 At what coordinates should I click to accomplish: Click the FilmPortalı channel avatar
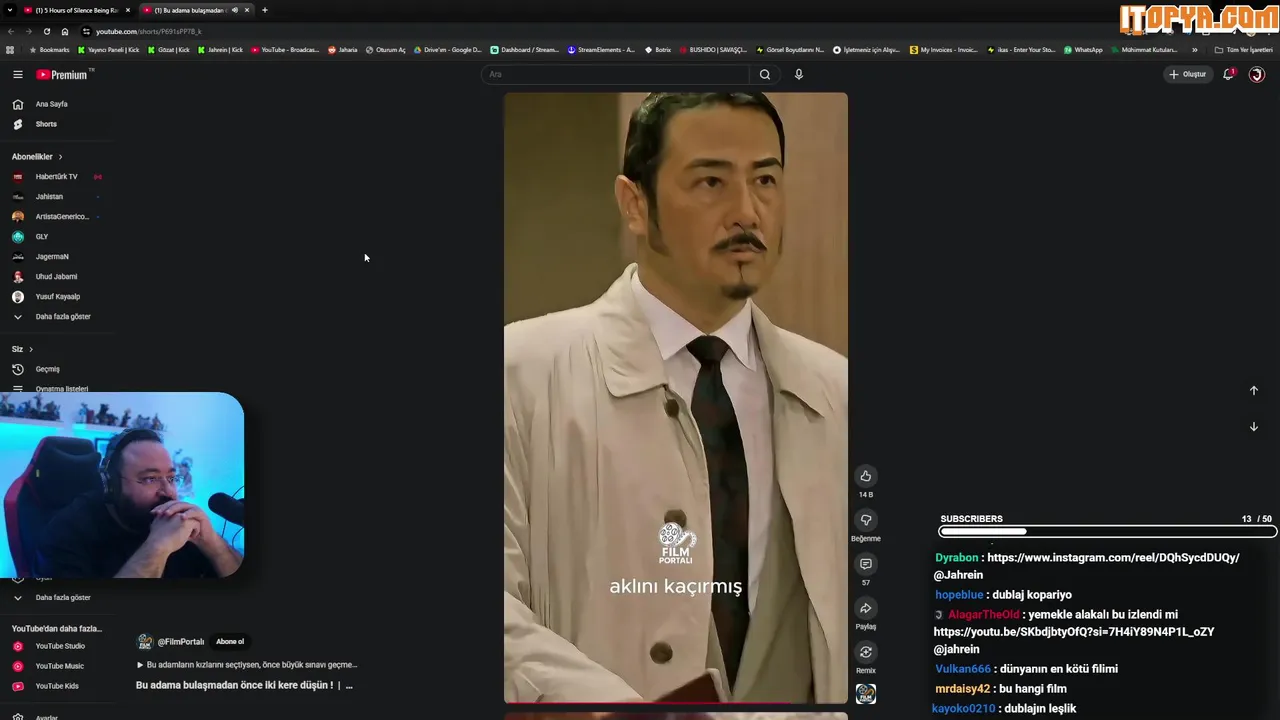(x=145, y=642)
